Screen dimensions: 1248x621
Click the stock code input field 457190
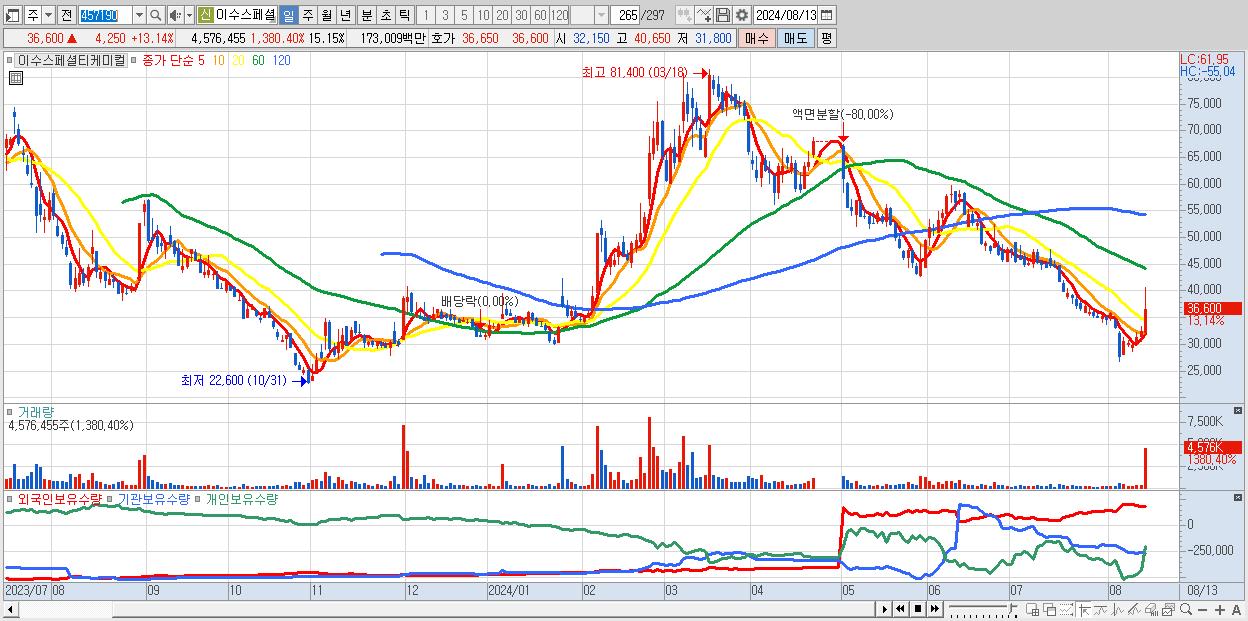click(104, 15)
